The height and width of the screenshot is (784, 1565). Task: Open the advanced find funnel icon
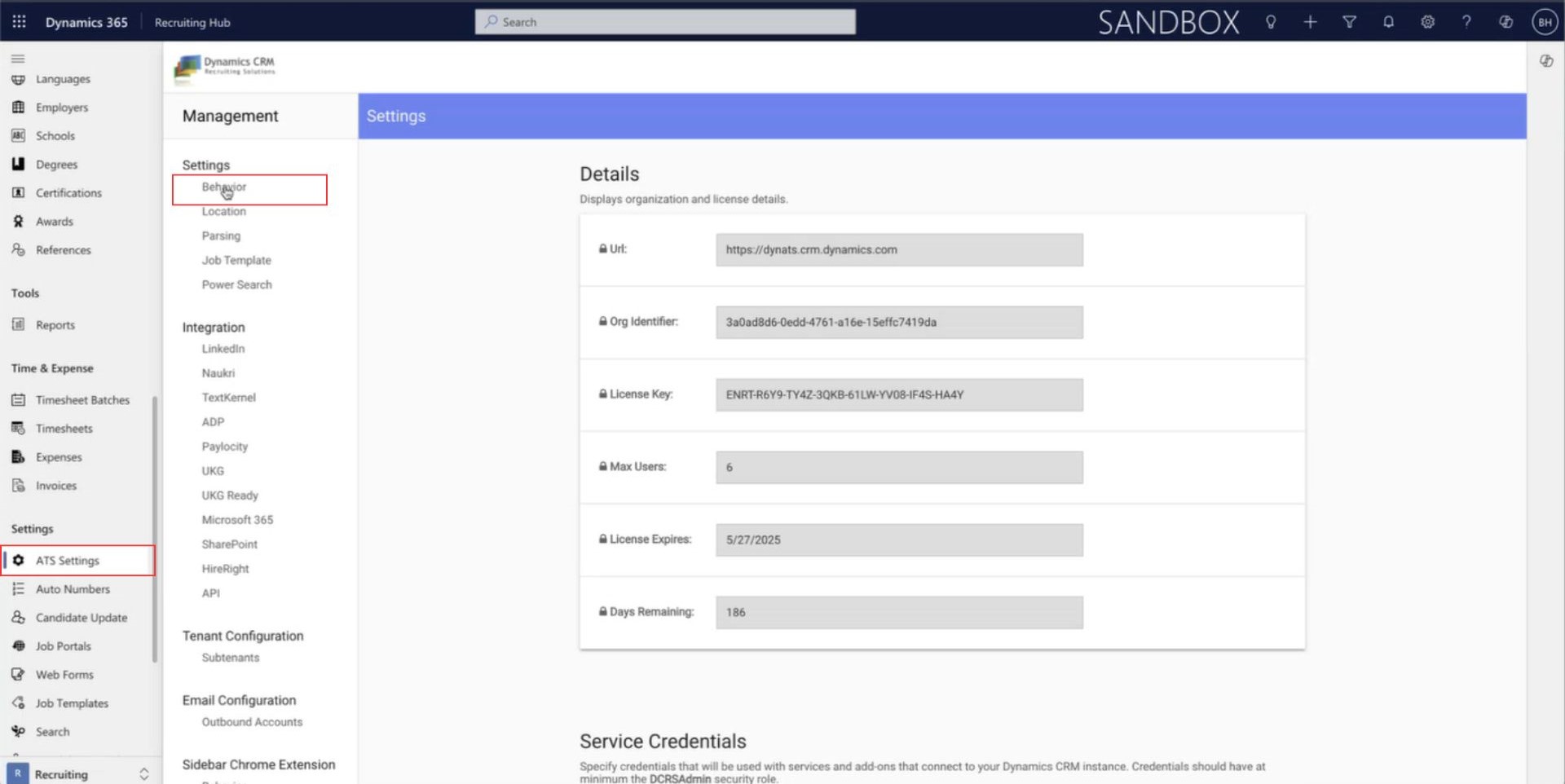[1349, 22]
